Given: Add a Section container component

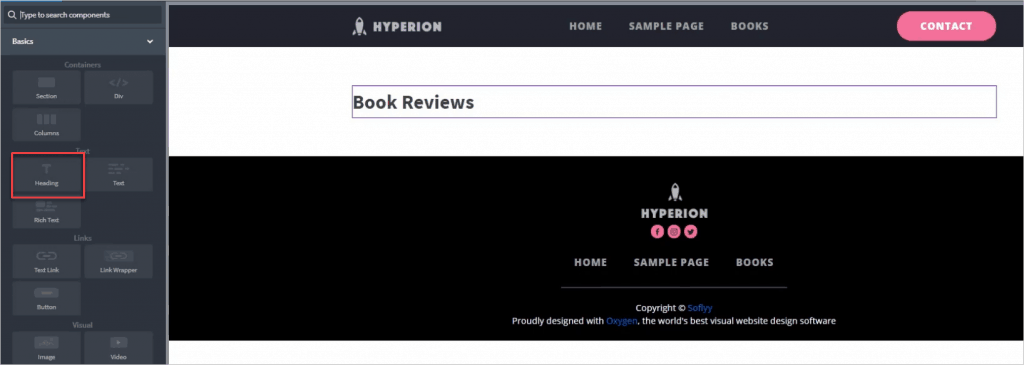Looking at the screenshot, I should pos(46,87).
